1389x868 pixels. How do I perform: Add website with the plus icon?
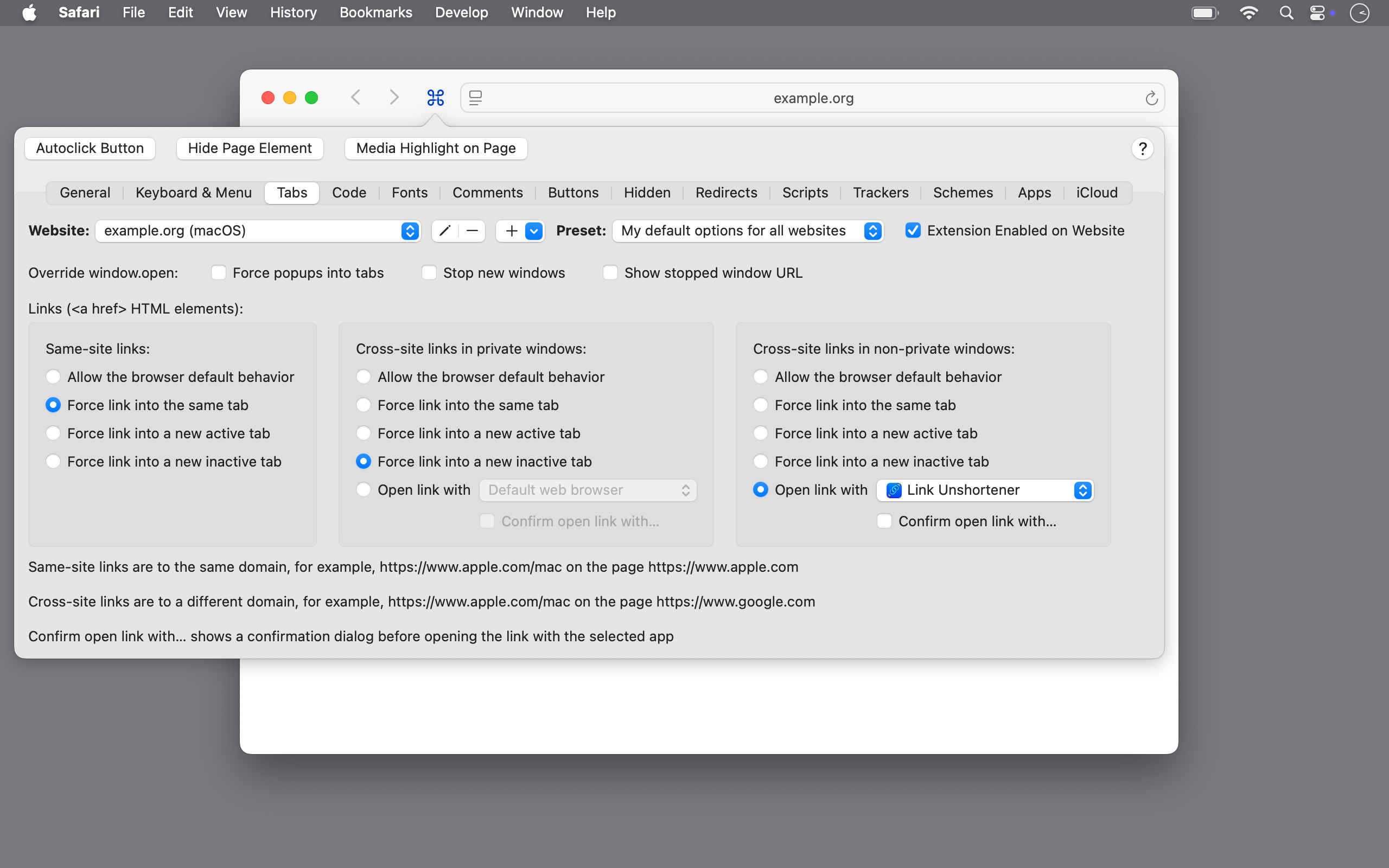(512, 231)
